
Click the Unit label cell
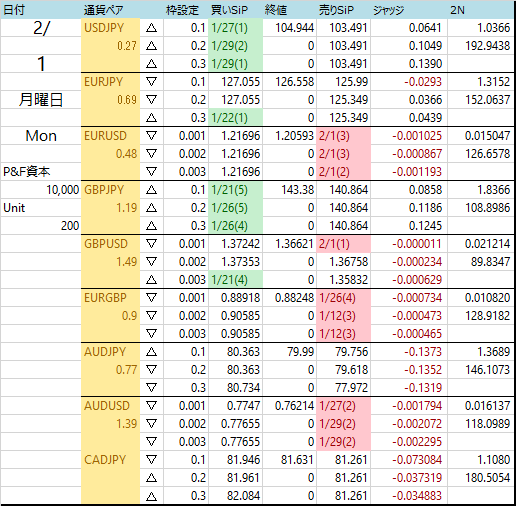[41, 208]
